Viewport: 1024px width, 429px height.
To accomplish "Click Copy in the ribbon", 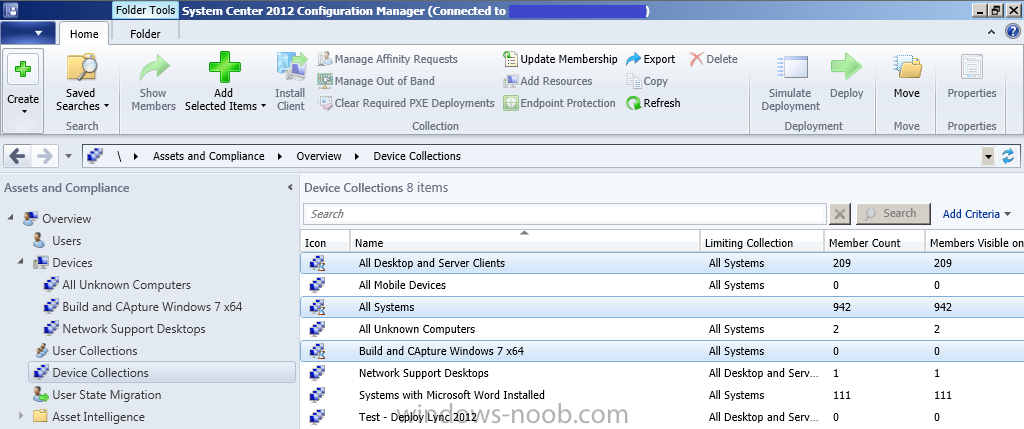I will point(647,81).
